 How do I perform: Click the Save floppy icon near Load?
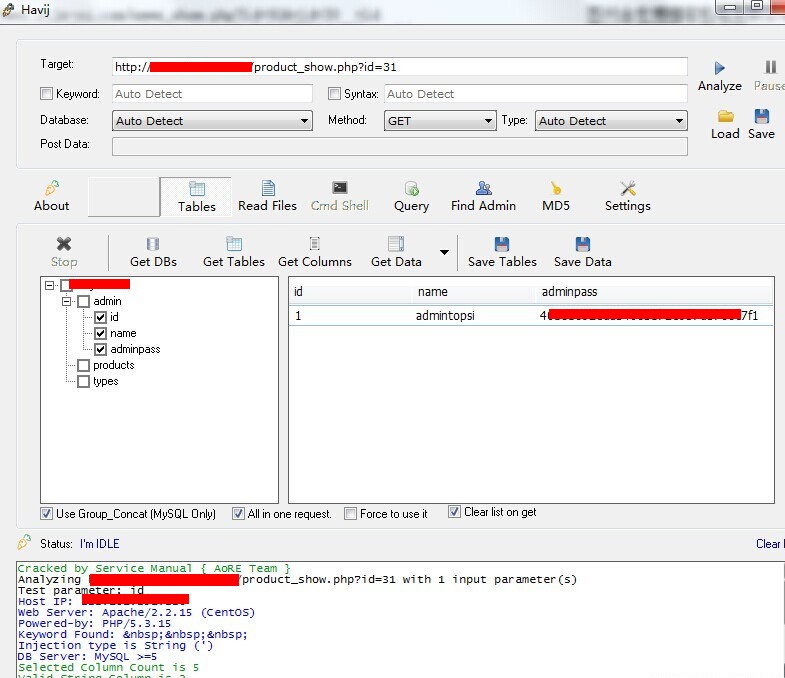coord(761,117)
